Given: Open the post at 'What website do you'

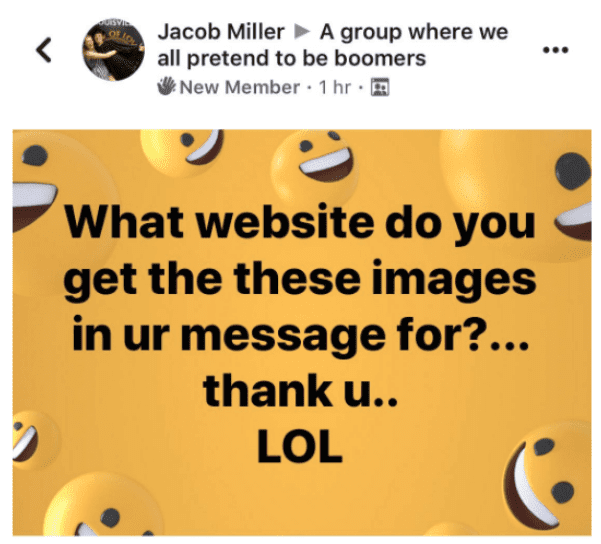Looking at the screenshot, I should (299, 222).
